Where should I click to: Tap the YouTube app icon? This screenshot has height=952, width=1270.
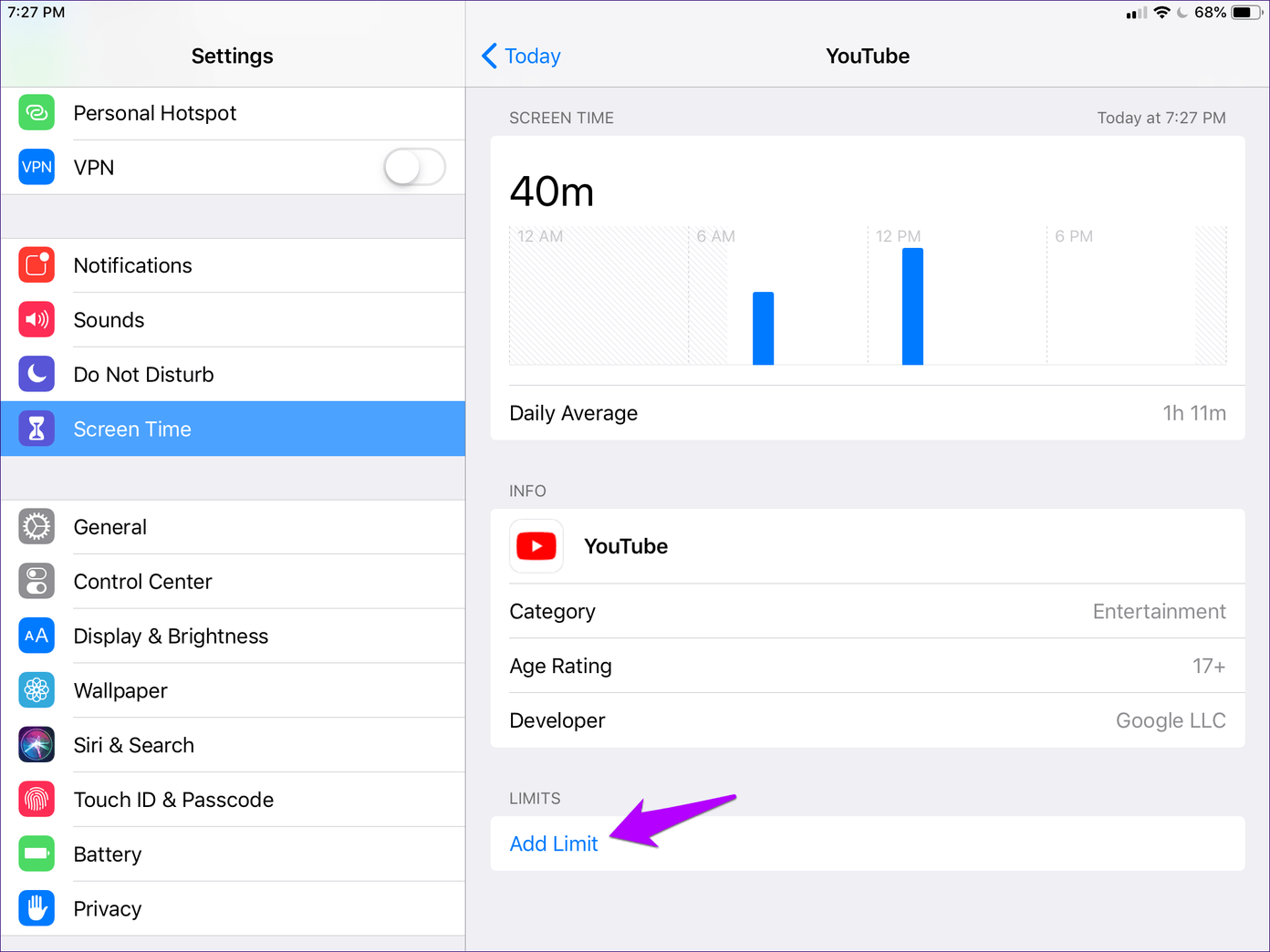tap(536, 546)
